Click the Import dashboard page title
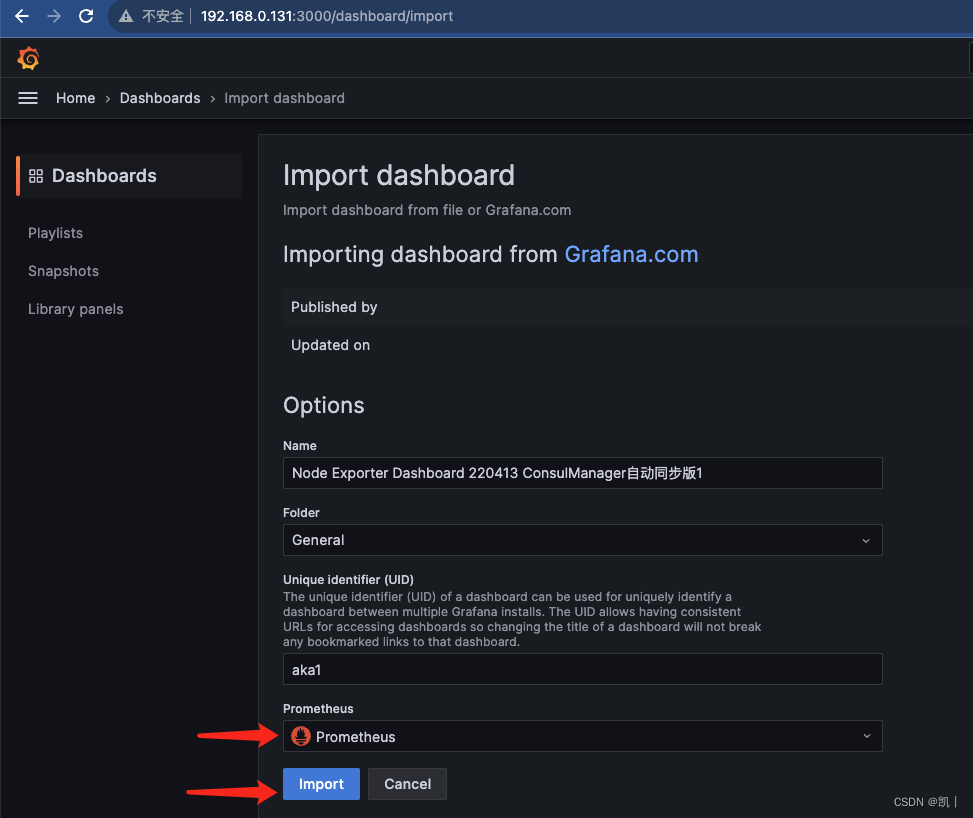 pyautogui.click(x=399, y=176)
